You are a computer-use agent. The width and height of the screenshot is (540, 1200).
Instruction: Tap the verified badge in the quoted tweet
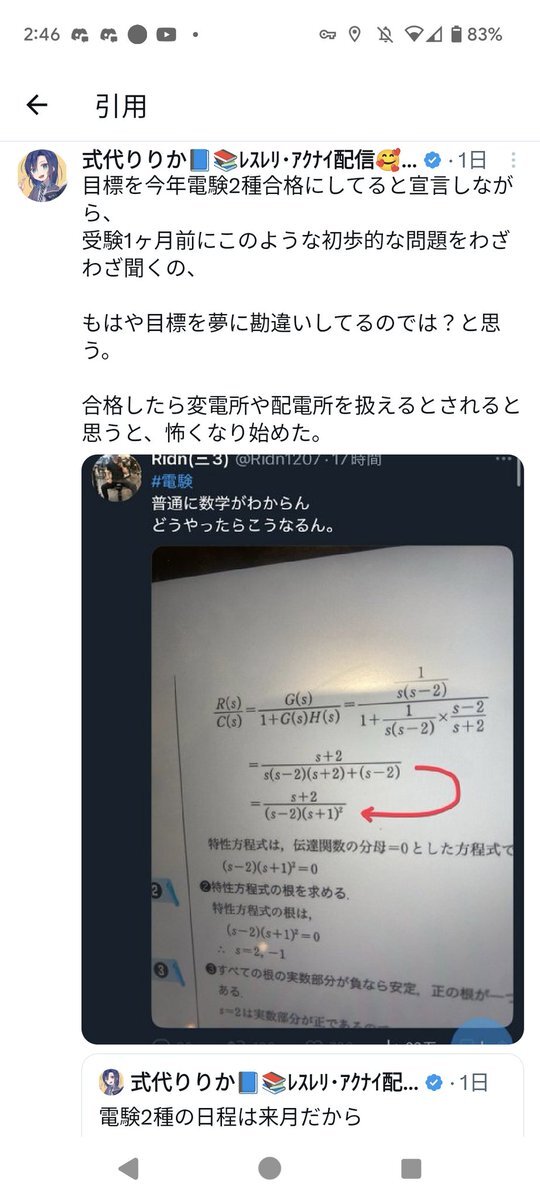click(x=434, y=1083)
